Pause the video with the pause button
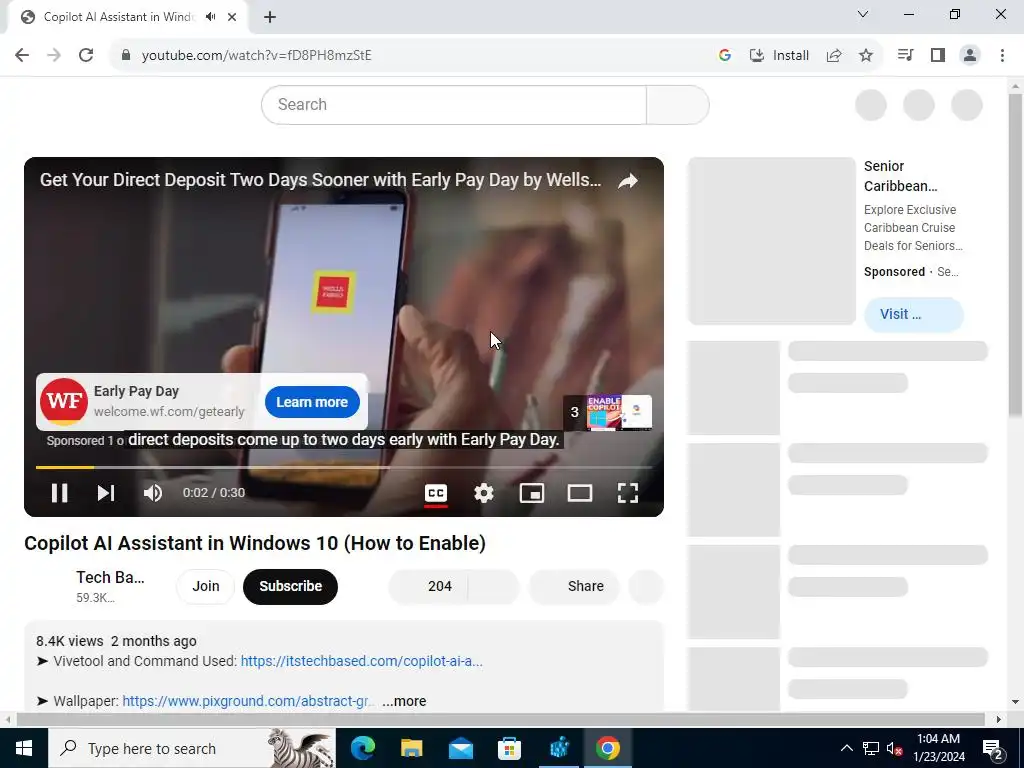Viewport: 1024px width, 768px height. (x=59, y=493)
